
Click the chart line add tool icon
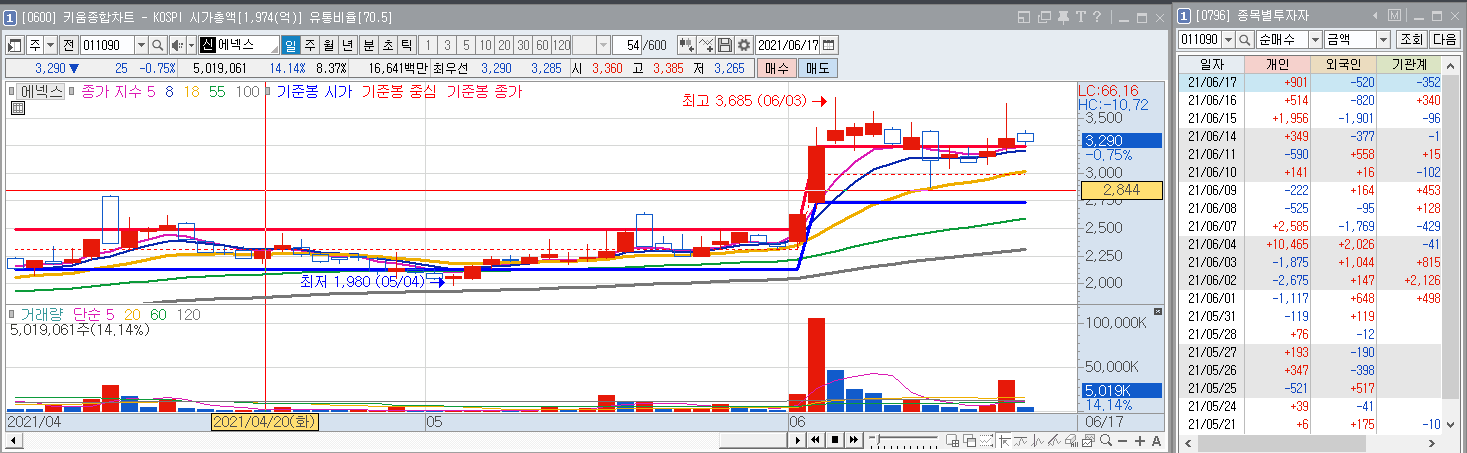coord(706,45)
